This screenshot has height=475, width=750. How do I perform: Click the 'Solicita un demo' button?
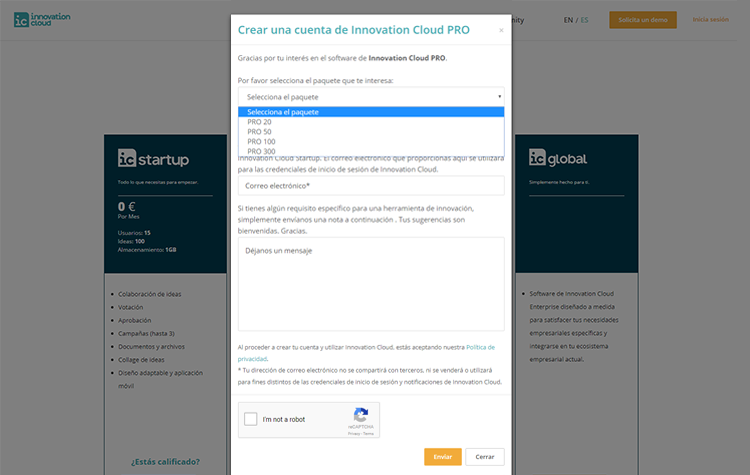(642, 20)
